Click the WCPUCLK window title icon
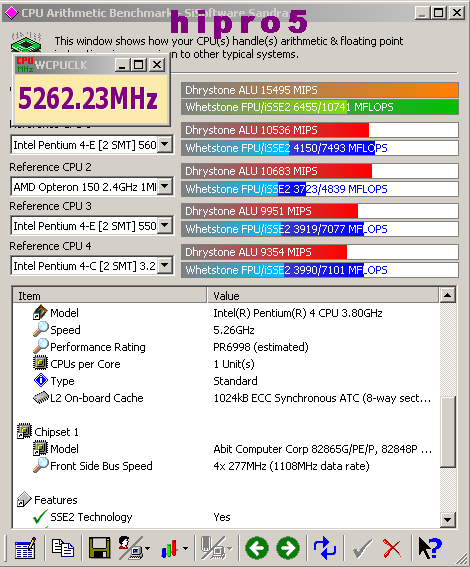Image resolution: width=470 pixels, height=567 pixels. click(x=25, y=64)
